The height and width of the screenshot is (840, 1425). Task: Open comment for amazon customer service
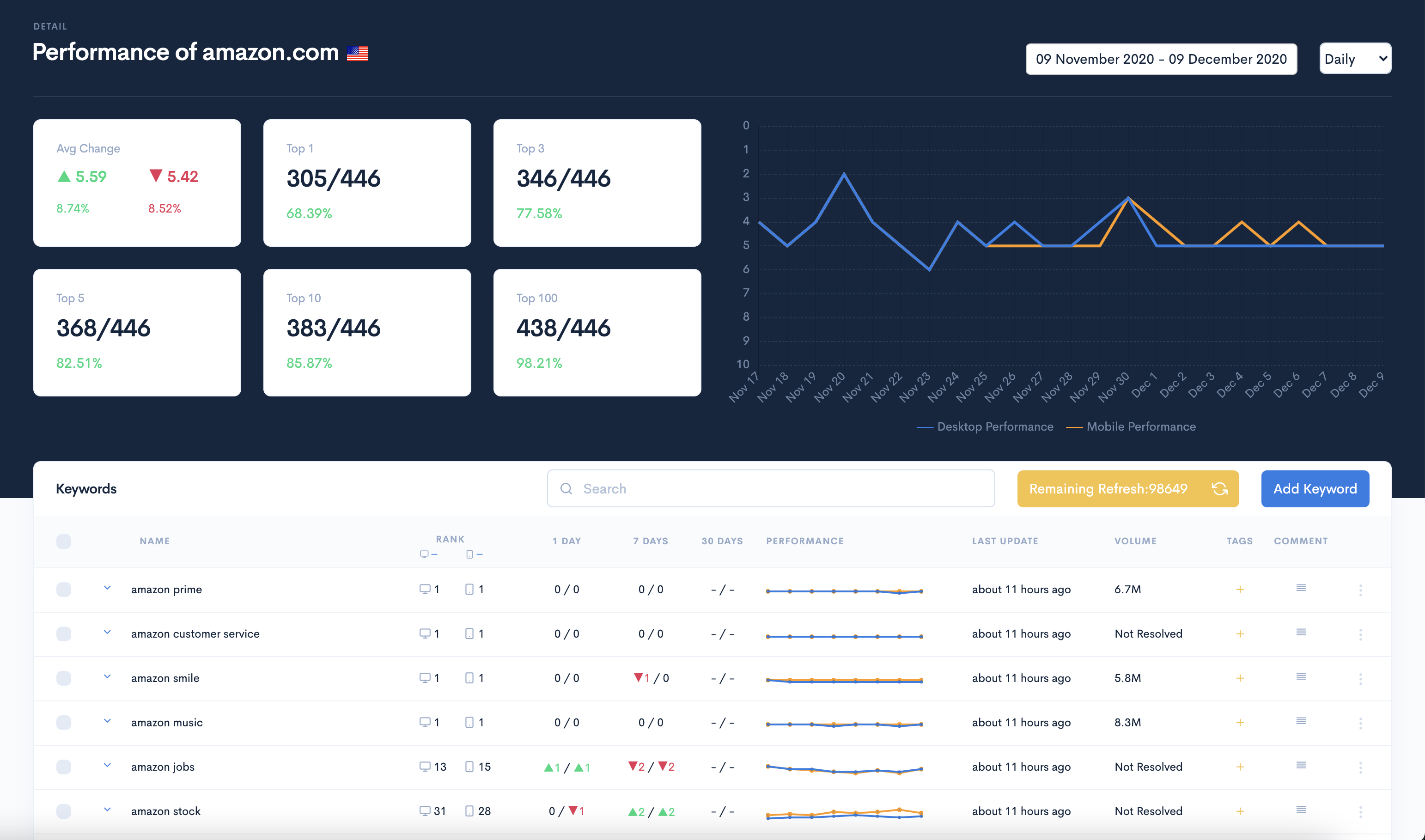tap(1301, 632)
